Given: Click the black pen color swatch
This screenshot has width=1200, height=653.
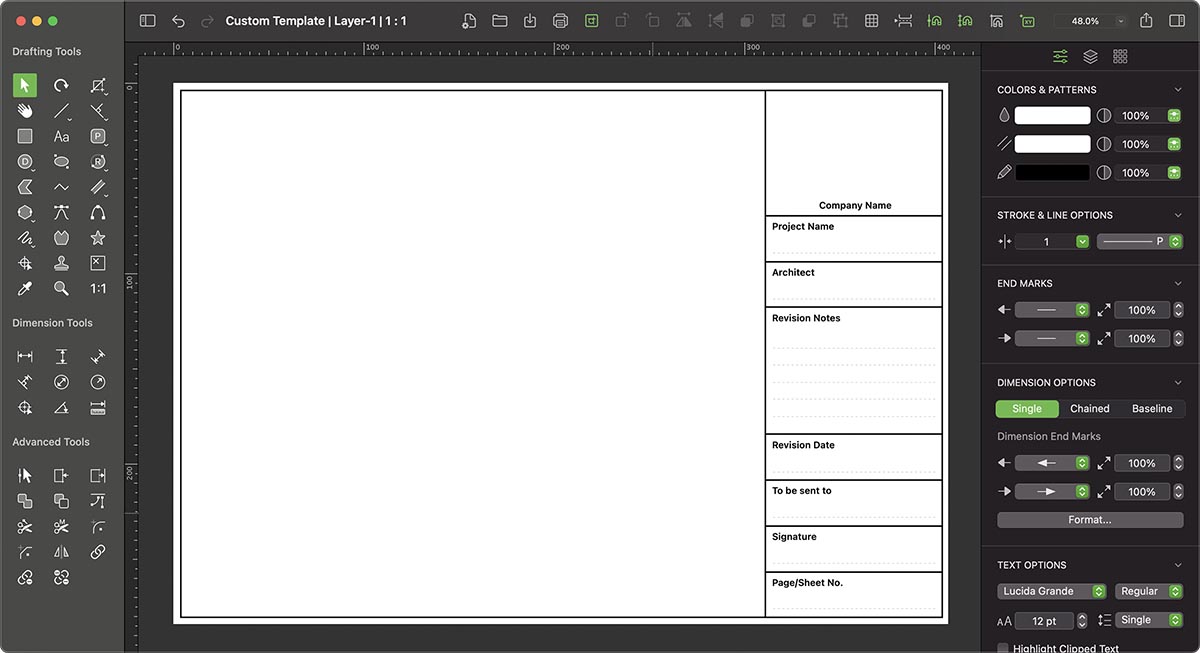Looking at the screenshot, I should point(1052,172).
